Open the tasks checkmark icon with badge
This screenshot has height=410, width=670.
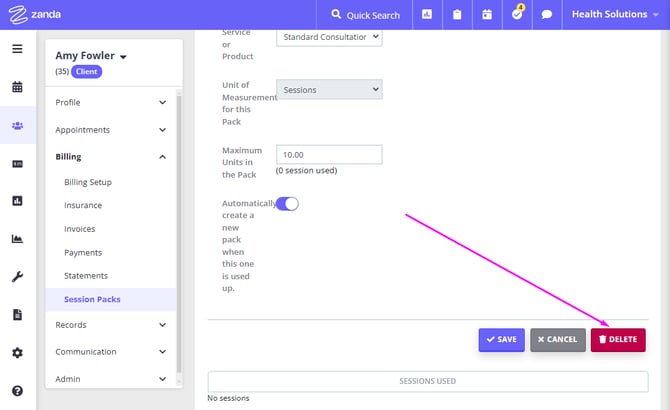pyautogui.click(x=517, y=15)
